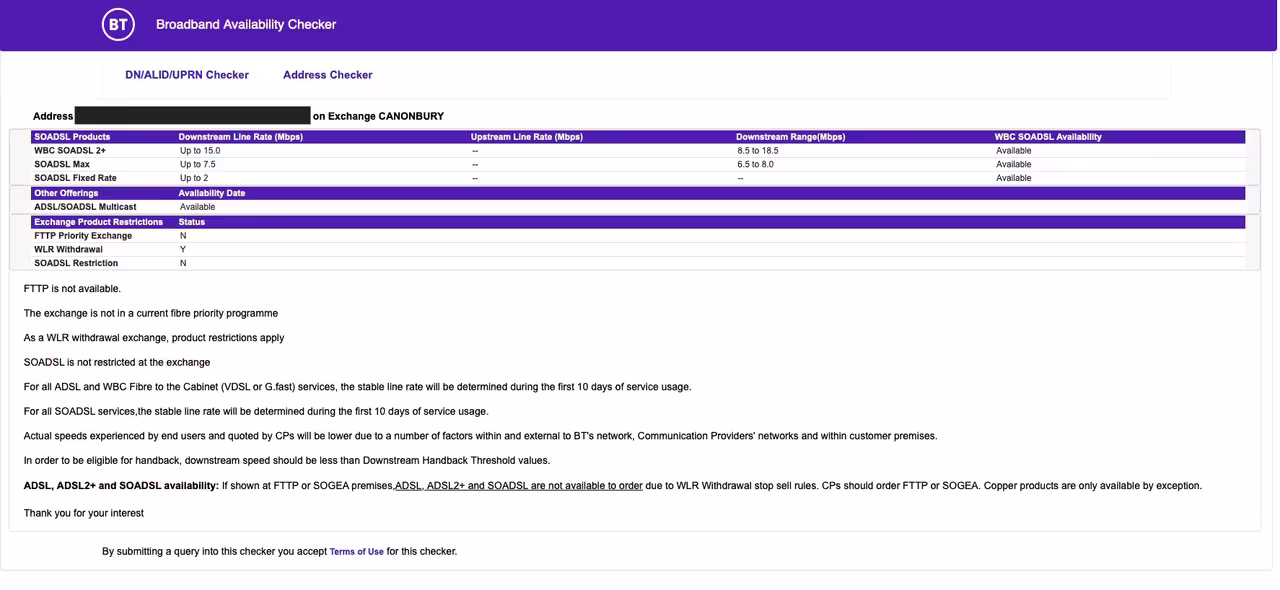Select the SOADSL Max row label

[x=62, y=164]
